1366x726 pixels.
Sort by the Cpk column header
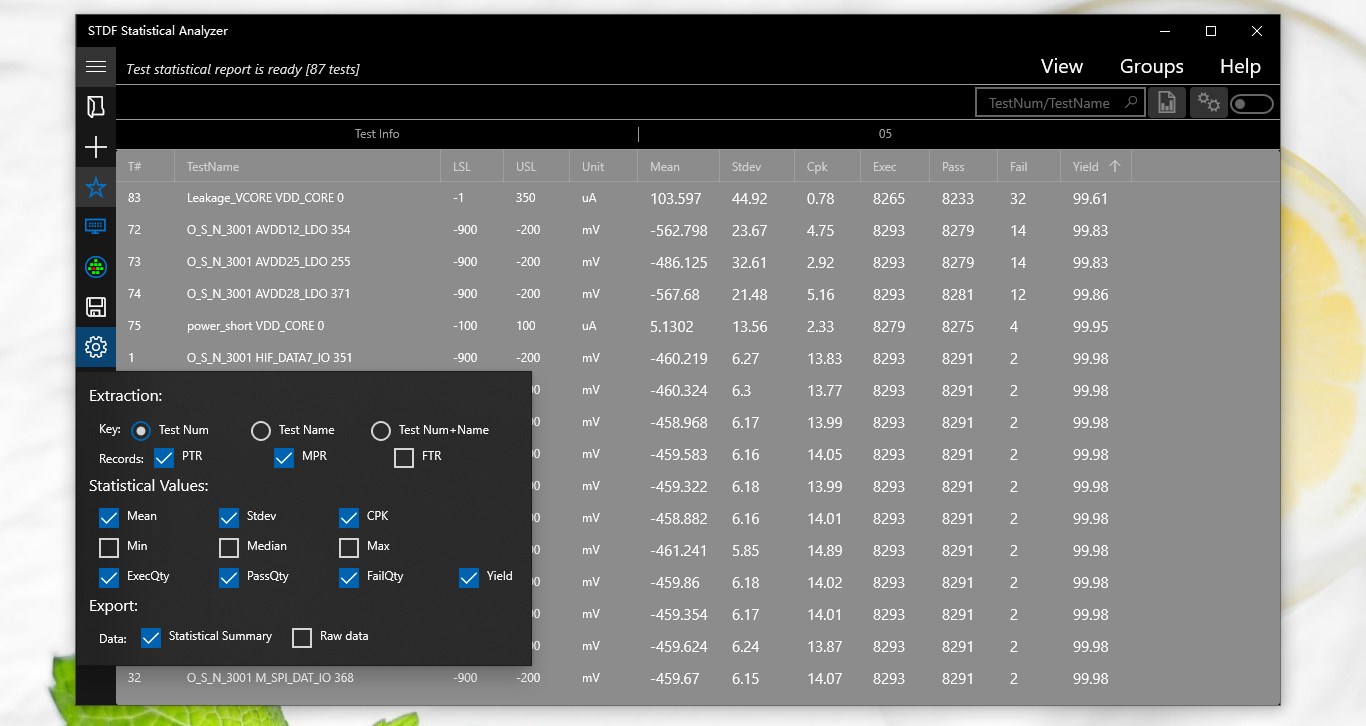[x=828, y=166]
